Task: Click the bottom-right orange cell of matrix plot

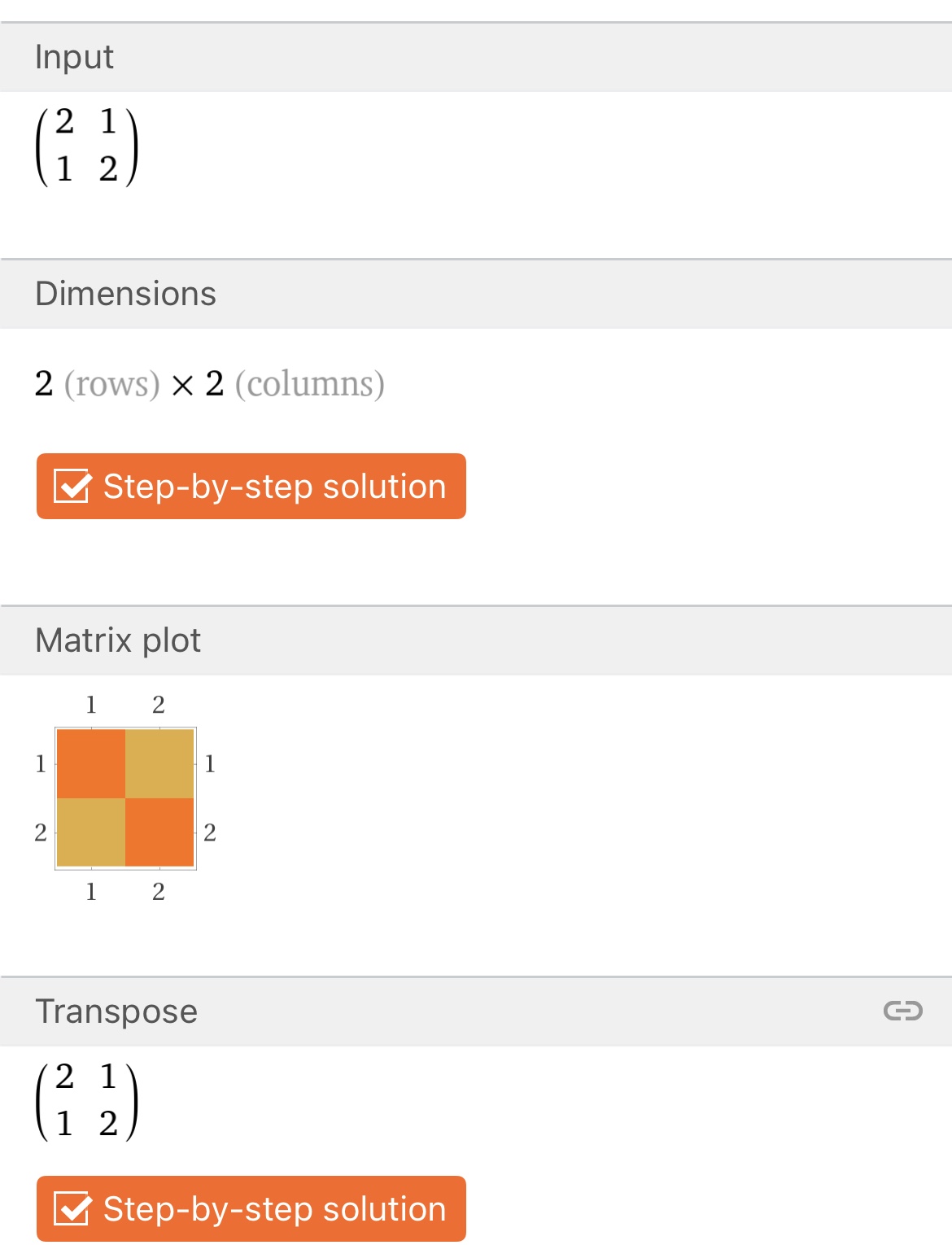Action: (x=159, y=832)
